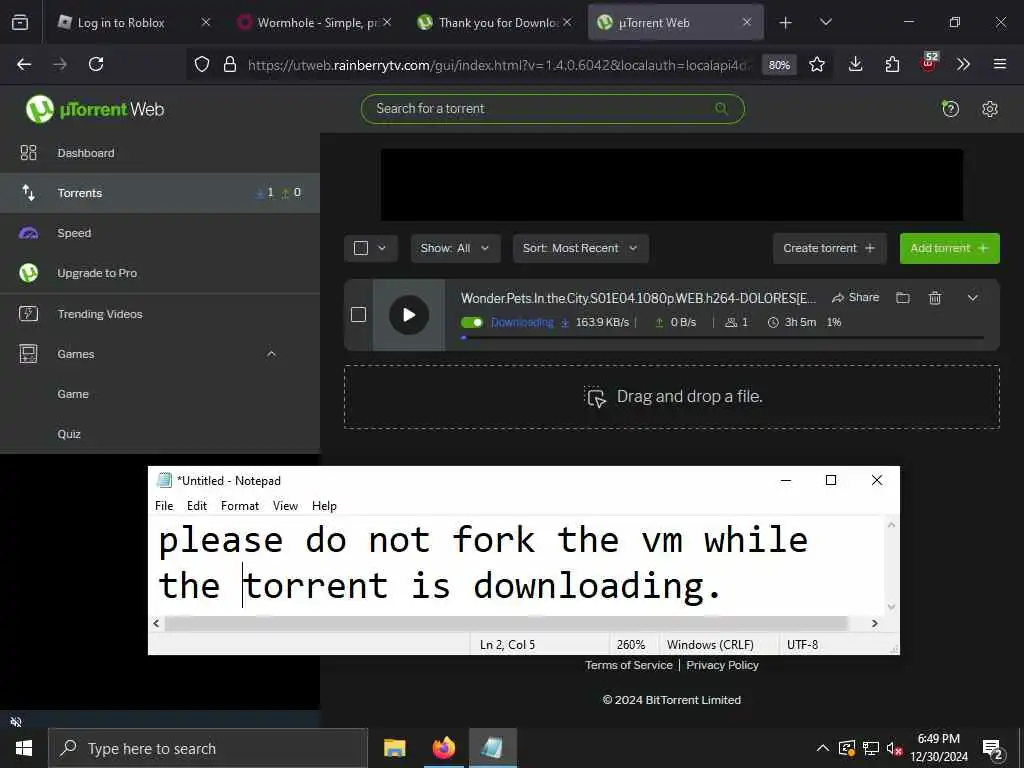Click the tracking protection shield icon
Viewport: 1024px width, 768px height.
[x=202, y=64]
